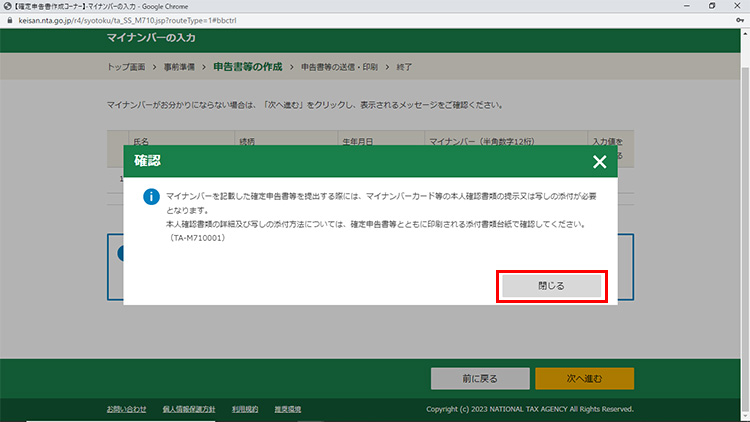The width and height of the screenshot is (750, 422).
Task: Click the page favicon in the title bar
Action: [x=7, y=6]
